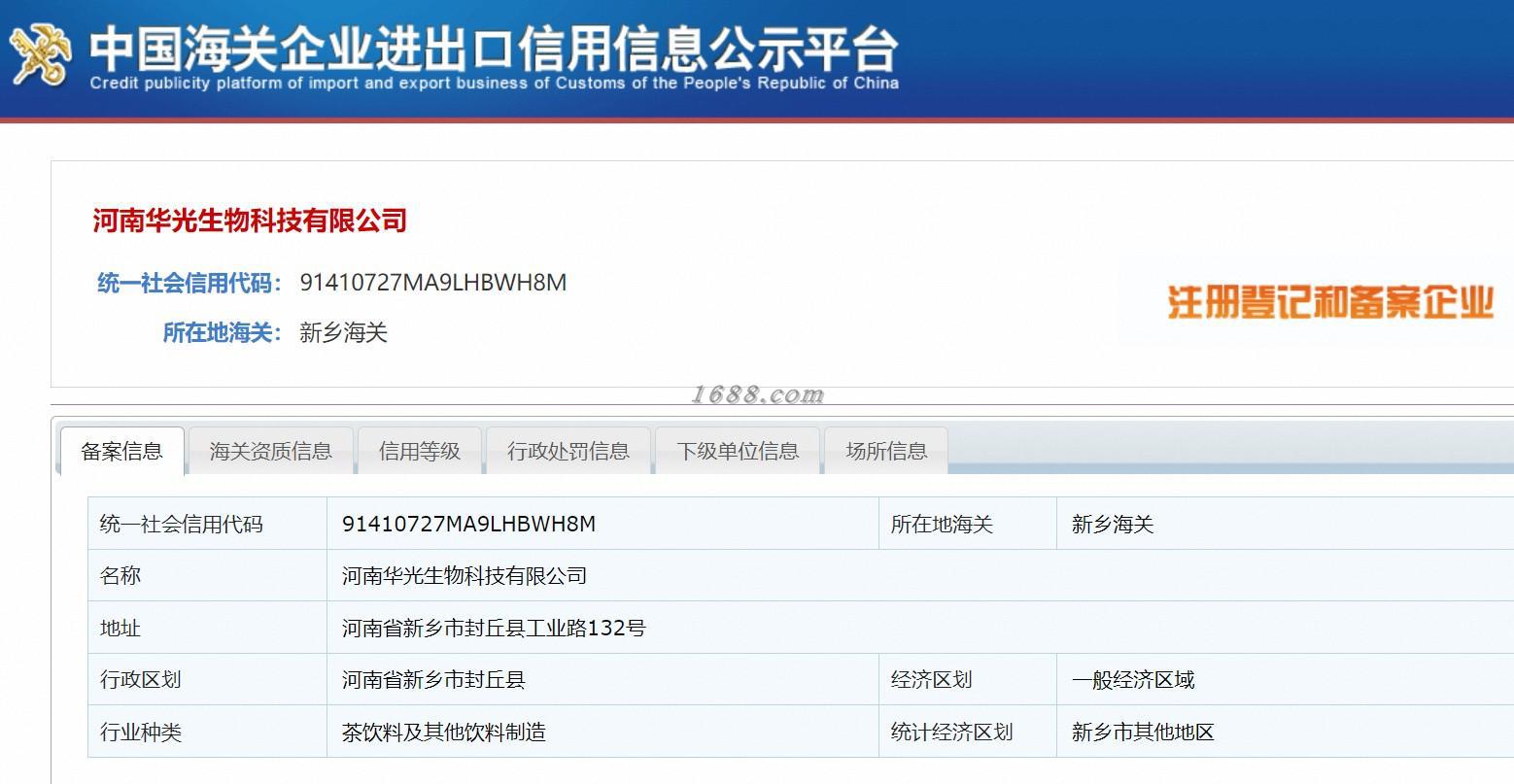1514x784 pixels.
Task: Click 新乡海关 beside the 所在地海关： label
Action: pos(344,332)
